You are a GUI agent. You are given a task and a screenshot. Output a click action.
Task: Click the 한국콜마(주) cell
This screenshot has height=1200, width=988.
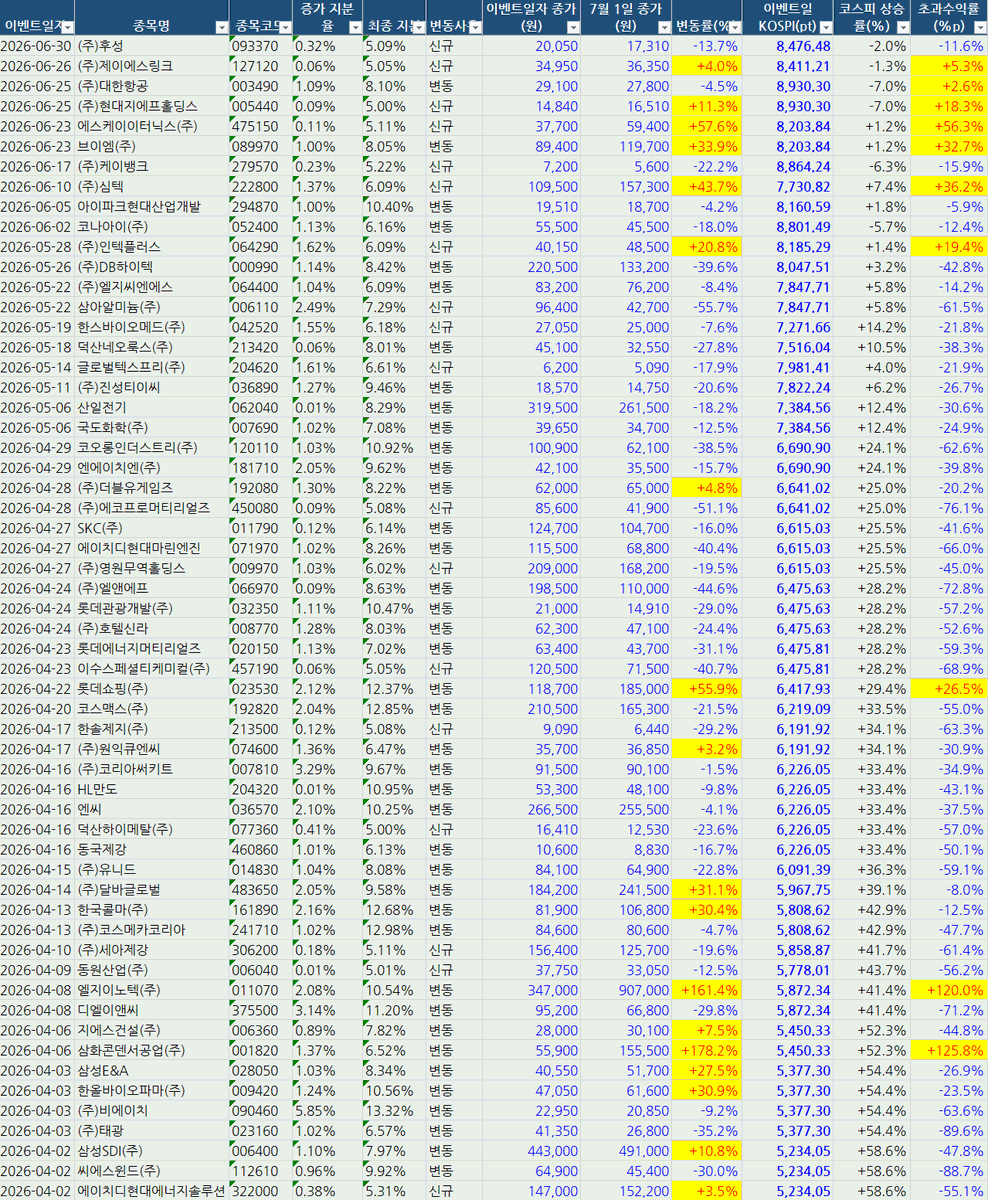tap(152, 908)
